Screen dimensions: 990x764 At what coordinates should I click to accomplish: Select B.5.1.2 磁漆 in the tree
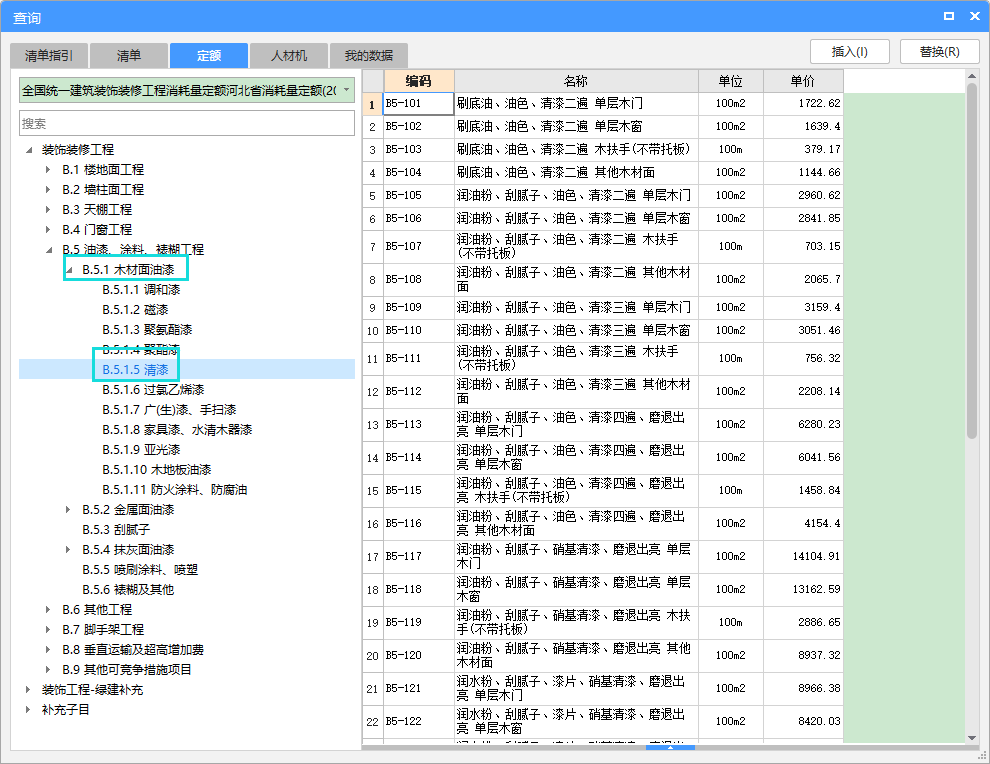coord(135,310)
